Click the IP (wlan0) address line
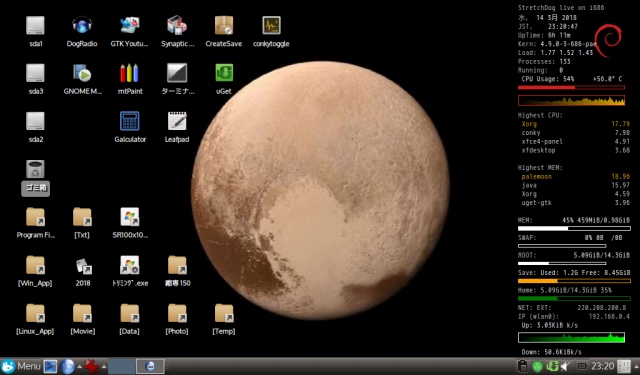 (573, 317)
